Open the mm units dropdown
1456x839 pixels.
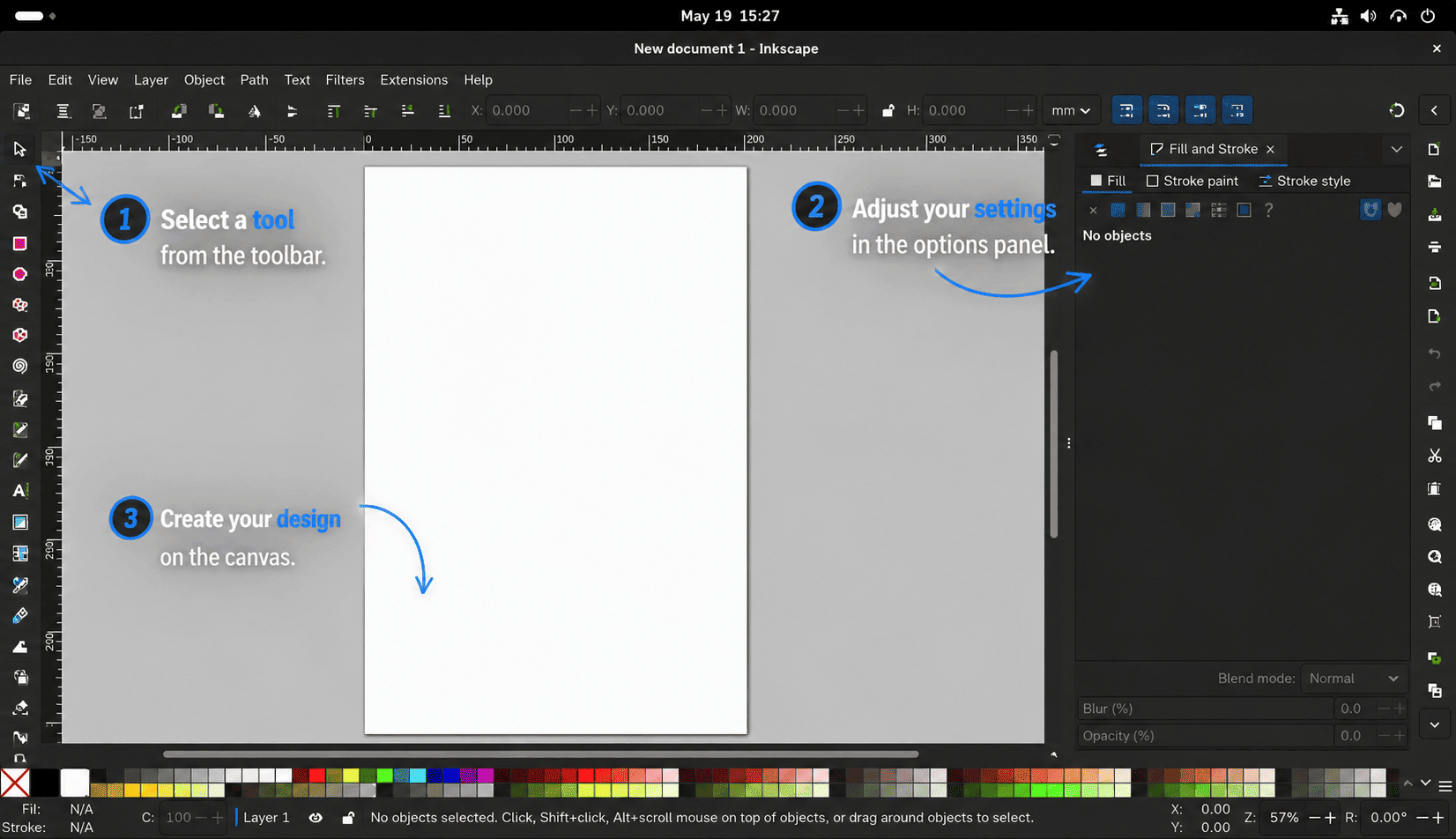pos(1071,111)
